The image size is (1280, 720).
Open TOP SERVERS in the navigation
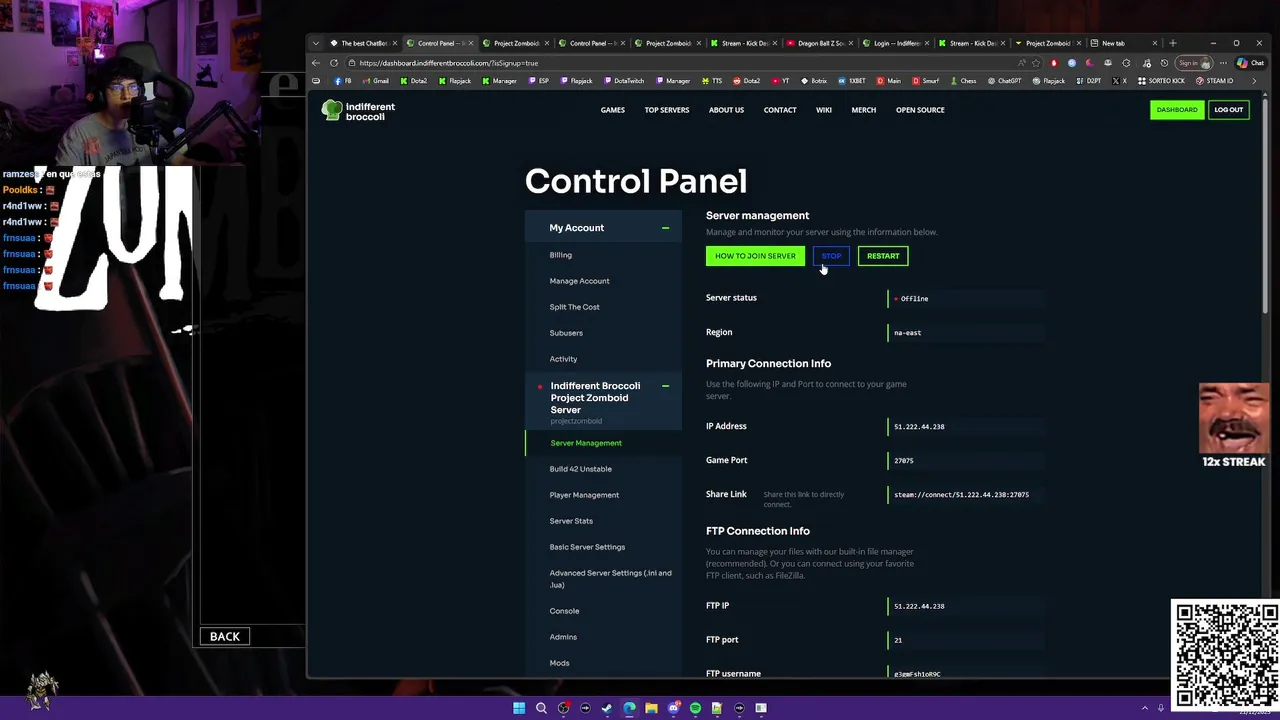pos(667,110)
